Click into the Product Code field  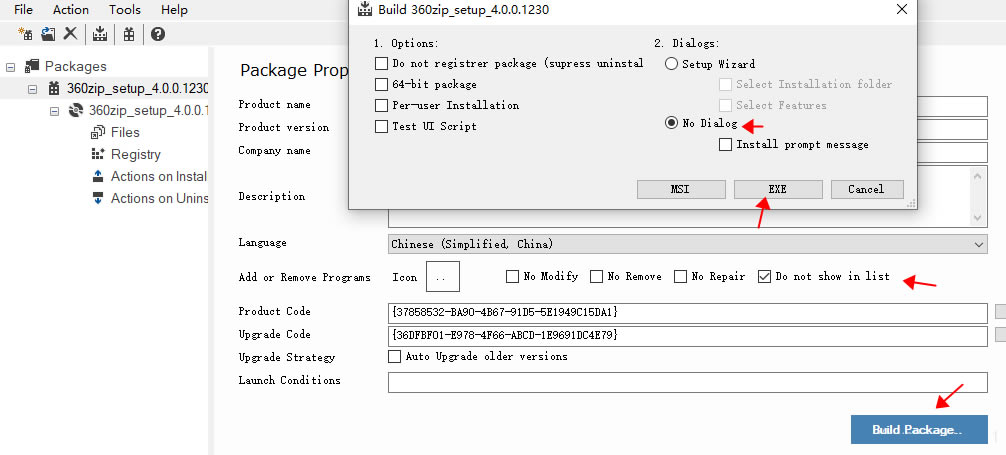click(x=687, y=313)
